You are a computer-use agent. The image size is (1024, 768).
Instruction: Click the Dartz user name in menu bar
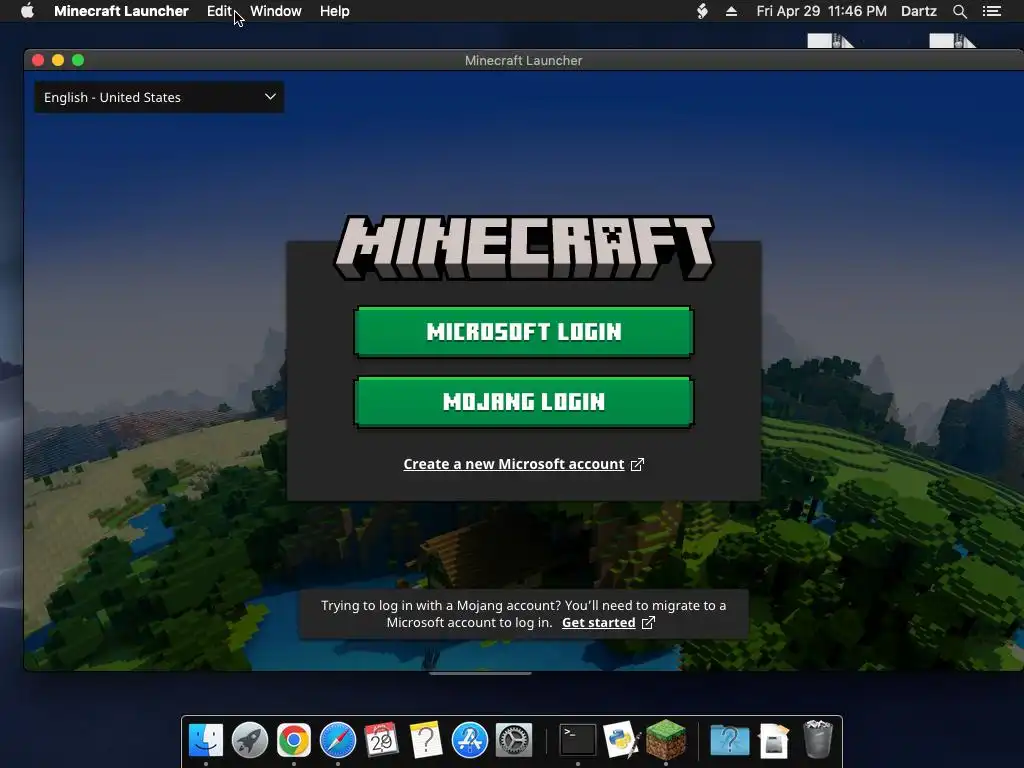click(x=918, y=11)
